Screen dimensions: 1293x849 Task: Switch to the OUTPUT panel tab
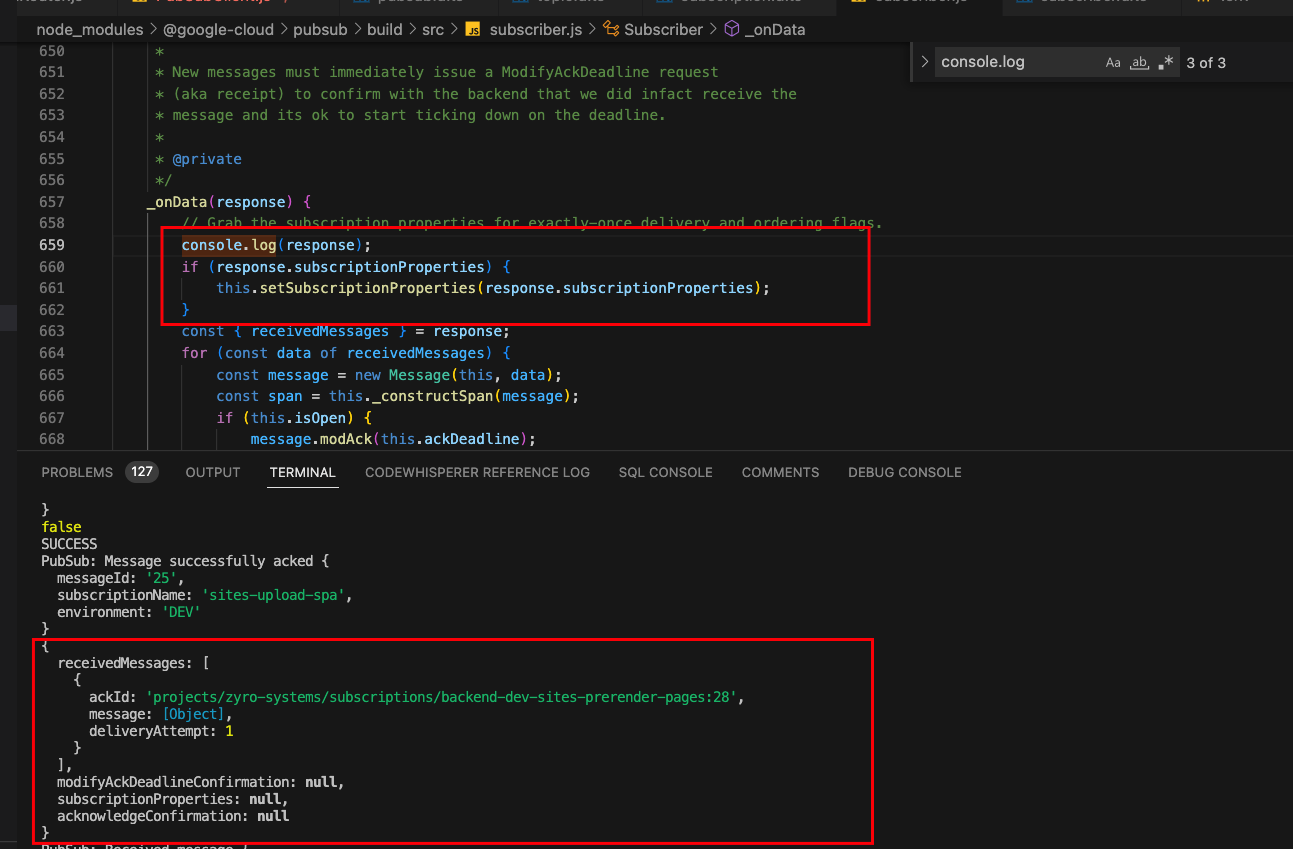pos(213,472)
